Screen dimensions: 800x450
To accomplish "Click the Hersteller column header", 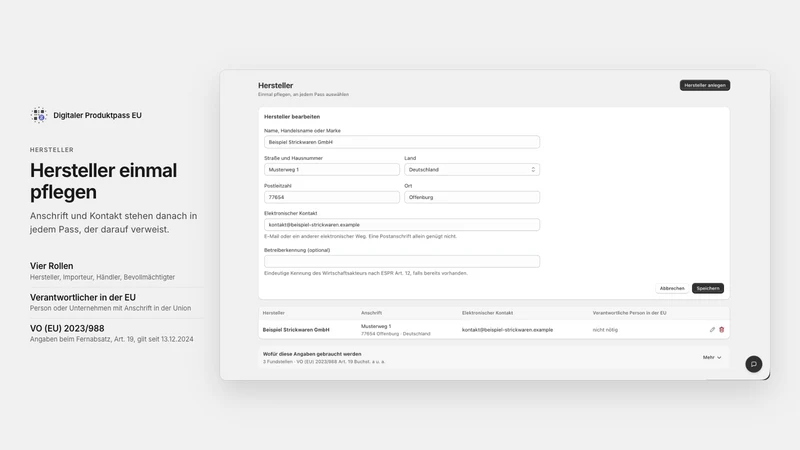I will [273, 313].
